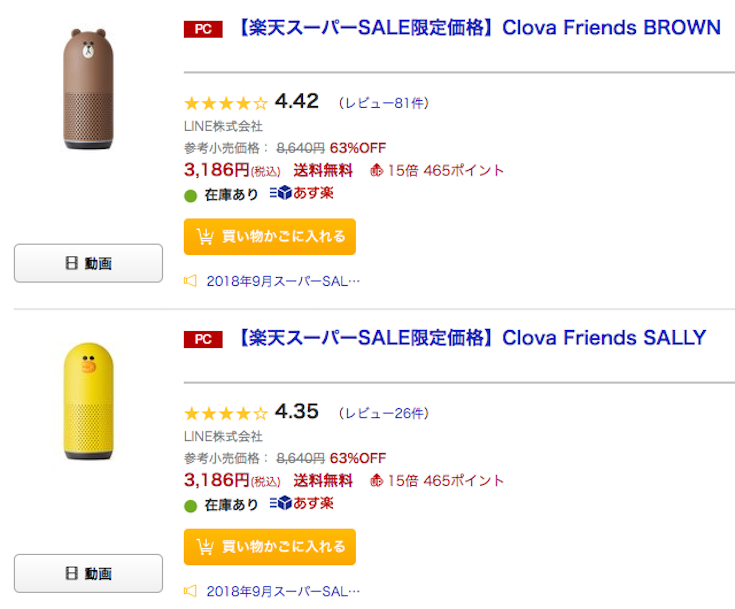Click the PC badge beside Clova Friends SALLY
735x609 pixels.
click(x=203, y=339)
